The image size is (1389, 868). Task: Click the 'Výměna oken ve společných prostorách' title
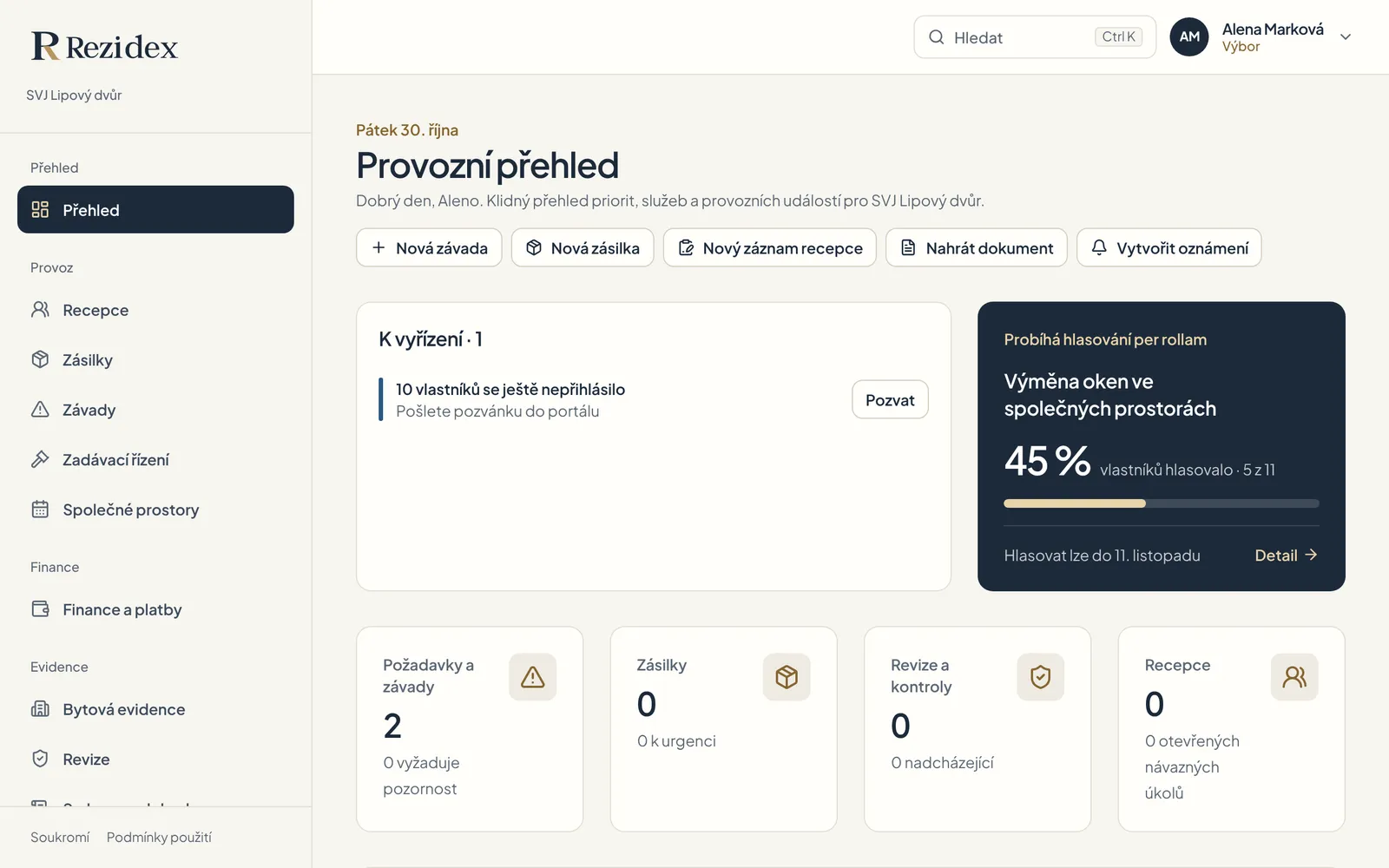point(1110,395)
